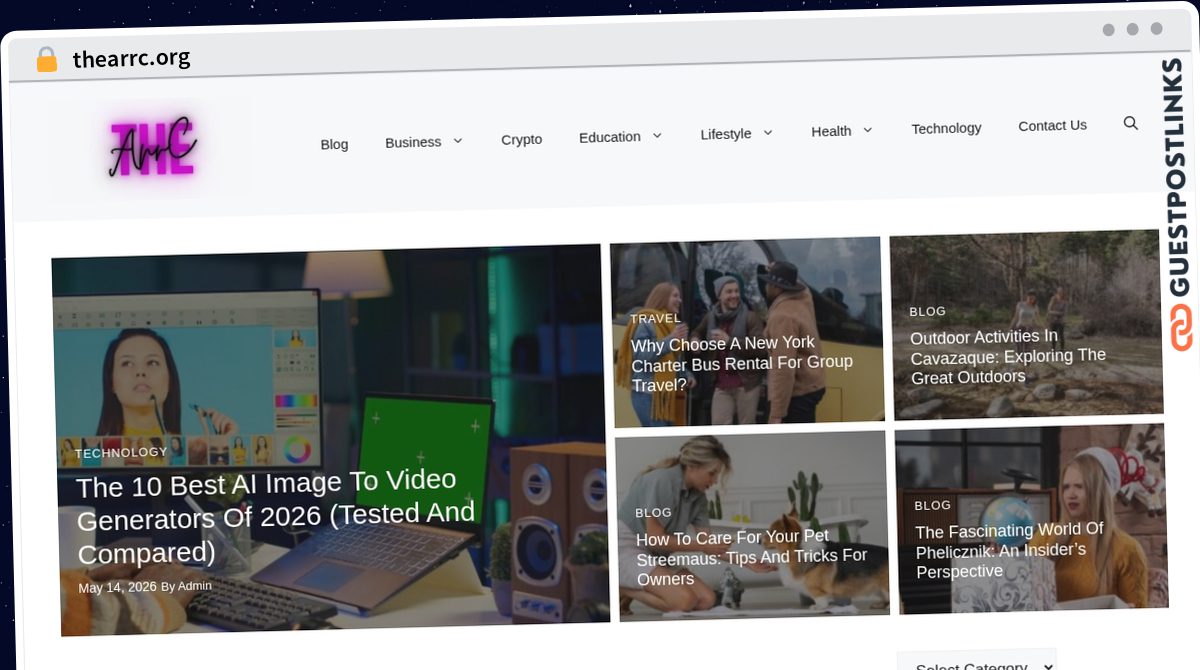Expand the Education submenu arrow
Image resolution: width=1200 pixels, height=670 pixels.
(x=657, y=135)
